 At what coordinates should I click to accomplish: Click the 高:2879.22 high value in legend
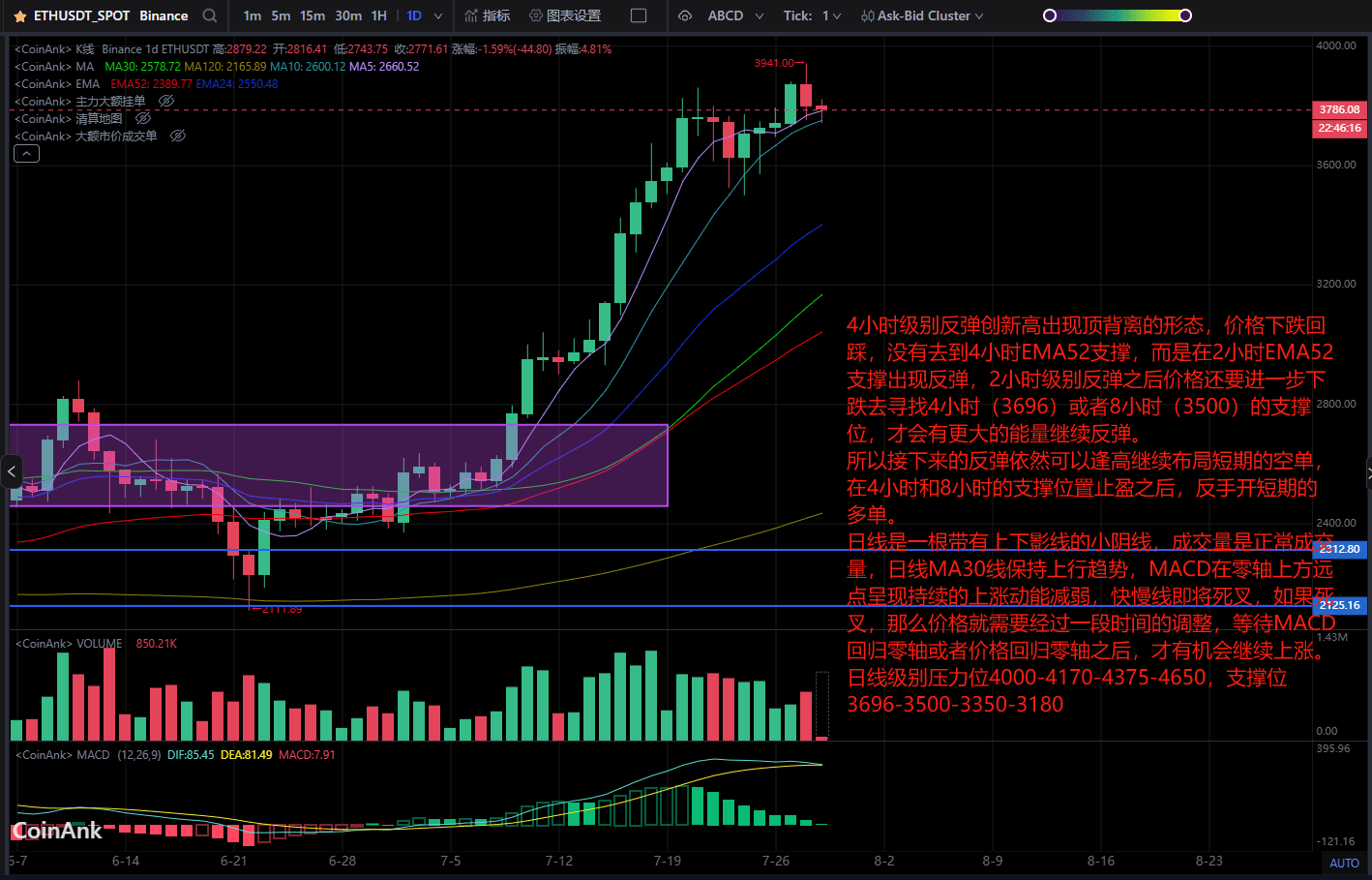pyautogui.click(x=239, y=49)
